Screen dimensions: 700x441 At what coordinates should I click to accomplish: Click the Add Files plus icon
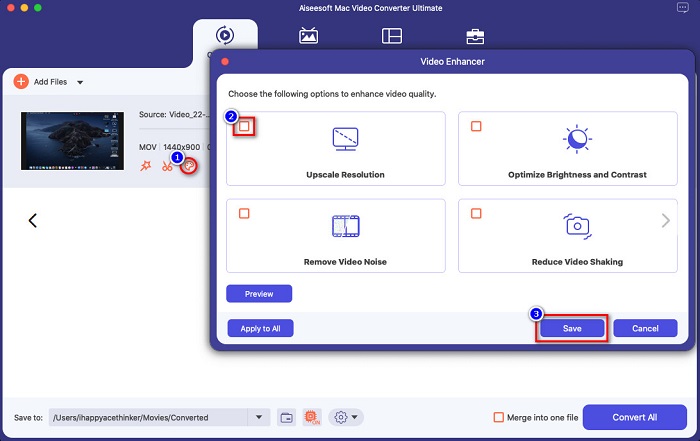(21, 82)
